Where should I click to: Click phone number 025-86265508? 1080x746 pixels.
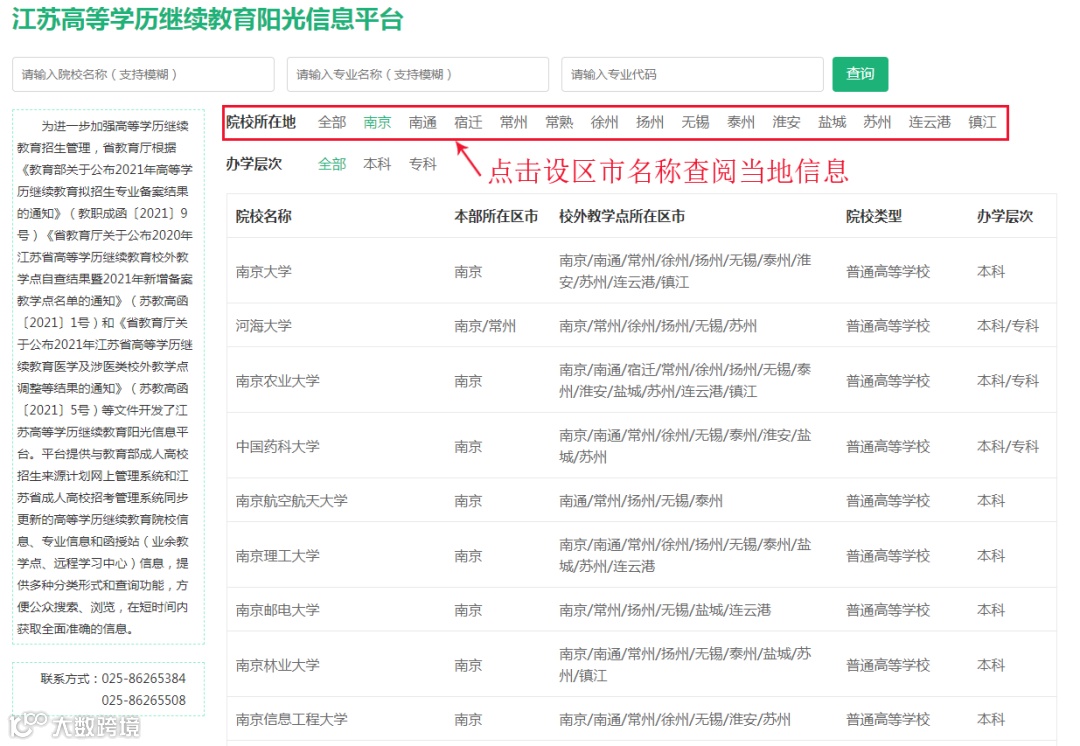pyautogui.click(x=144, y=701)
